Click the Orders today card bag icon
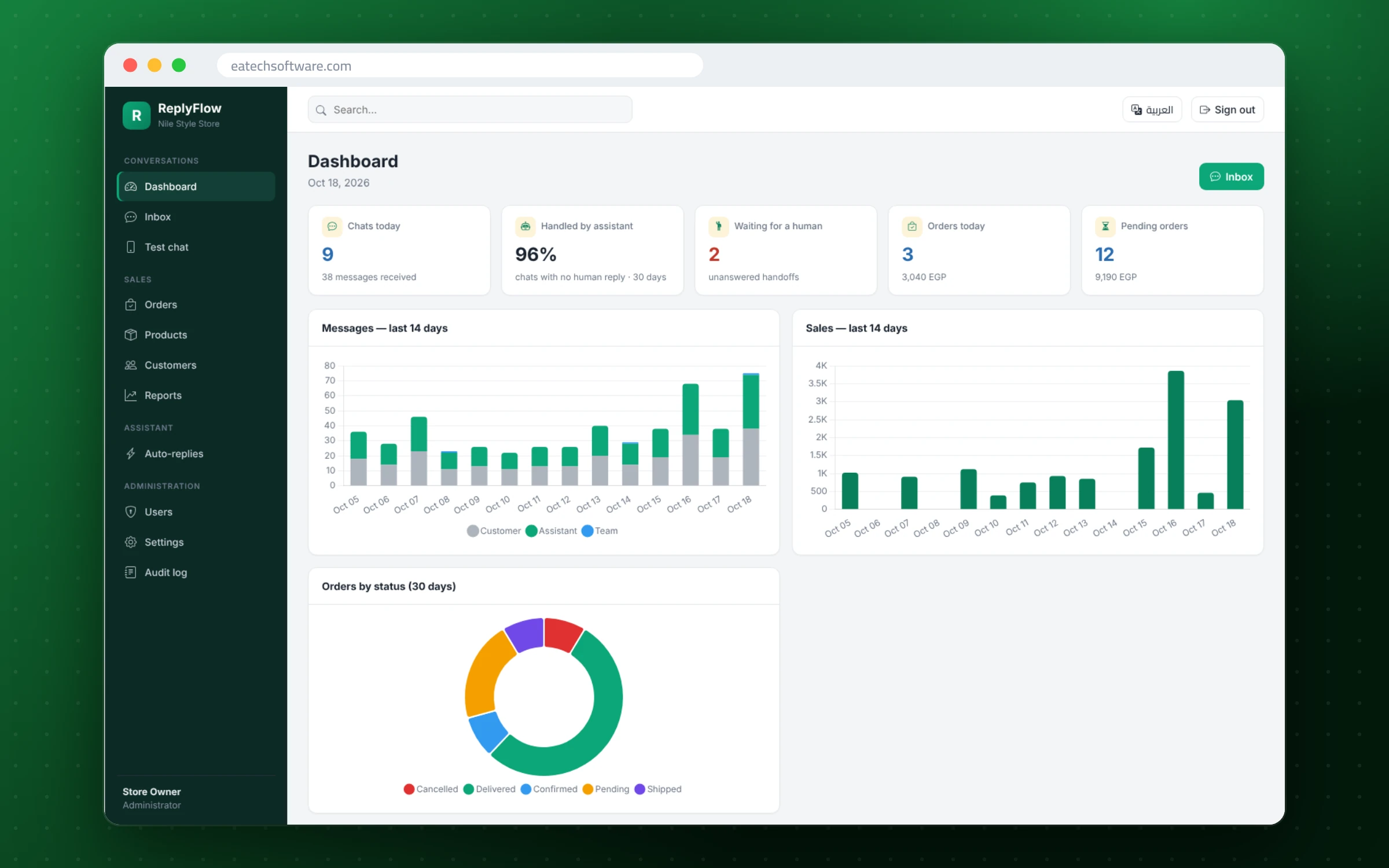Viewport: 1389px width, 868px height. pos(912,226)
